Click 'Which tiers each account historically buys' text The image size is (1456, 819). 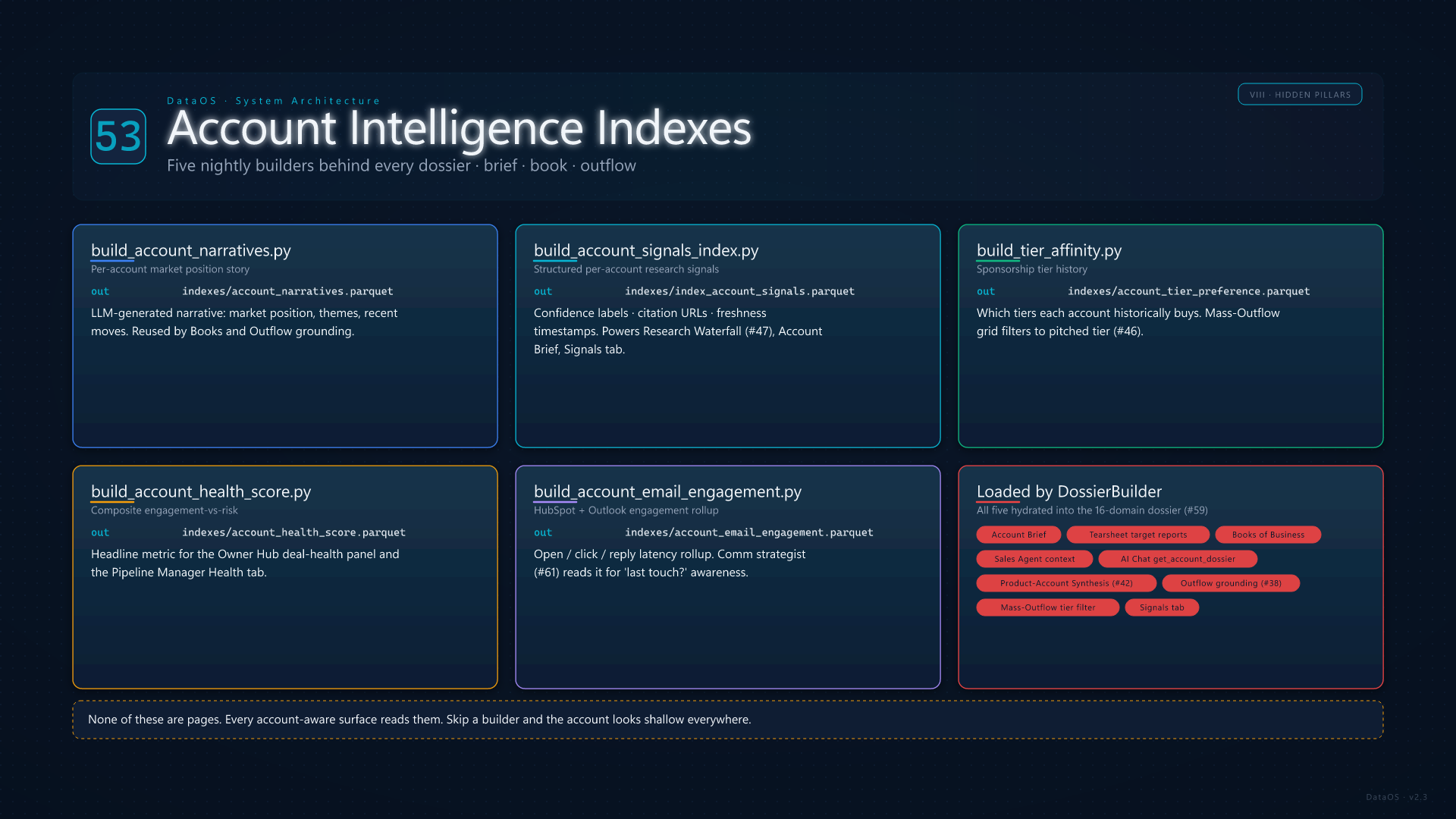[1128, 322]
